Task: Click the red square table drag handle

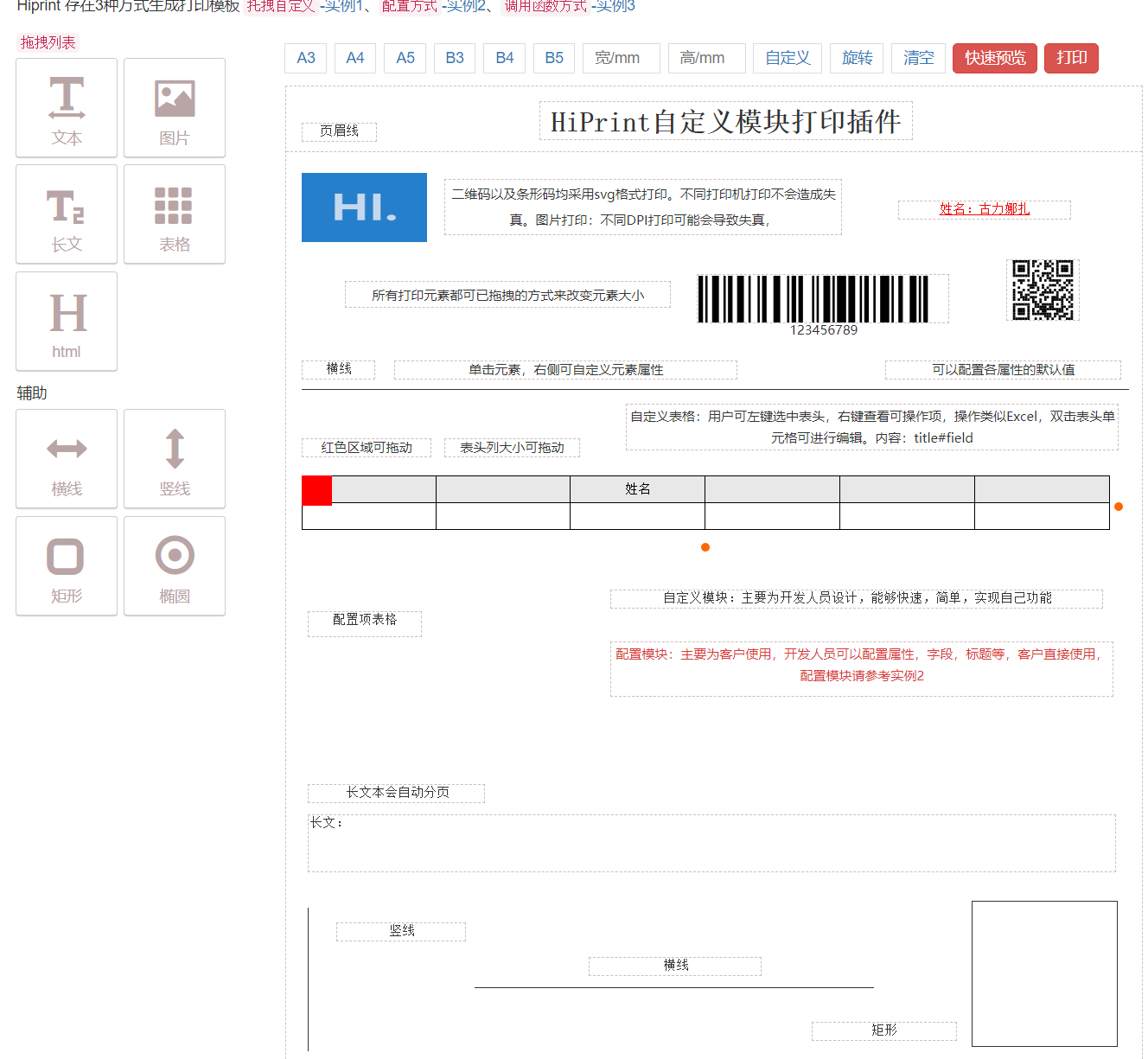Action: tap(316, 490)
